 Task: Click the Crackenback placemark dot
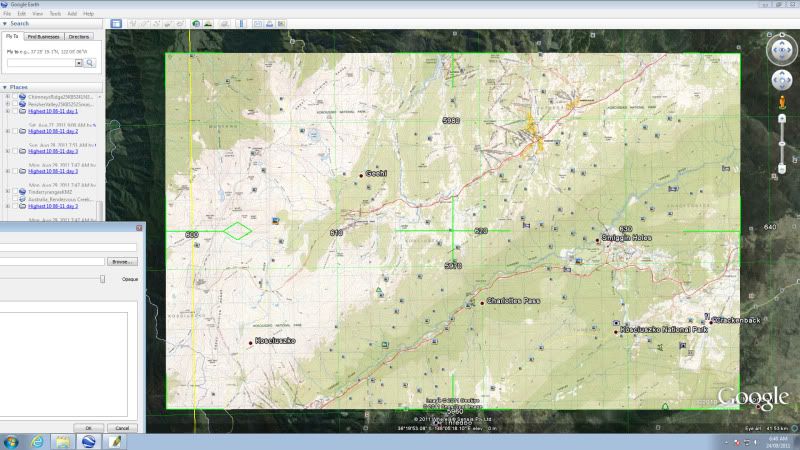[x=711, y=322]
